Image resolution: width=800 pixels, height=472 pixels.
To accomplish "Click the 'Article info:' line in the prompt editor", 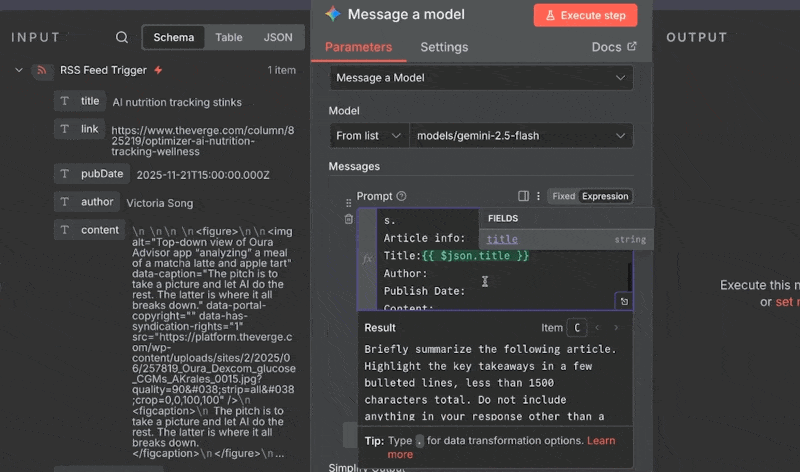I will (x=424, y=238).
